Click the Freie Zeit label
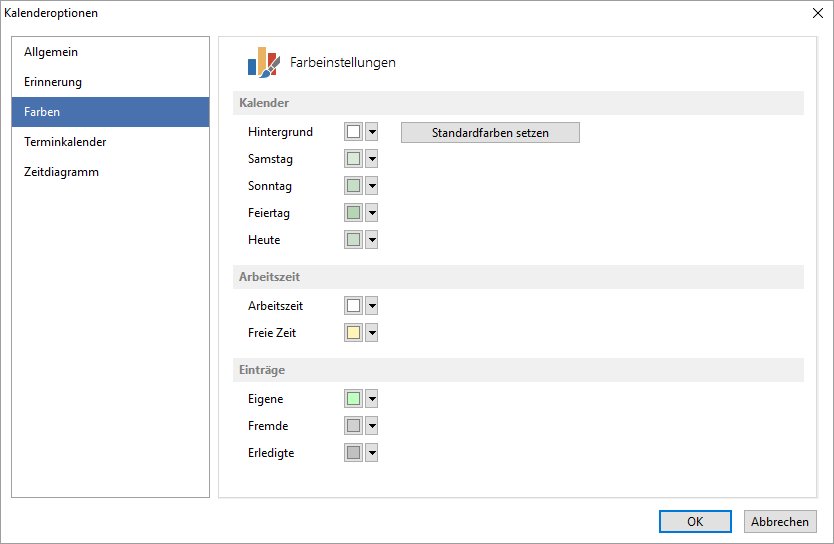834x544 pixels. pos(272,333)
